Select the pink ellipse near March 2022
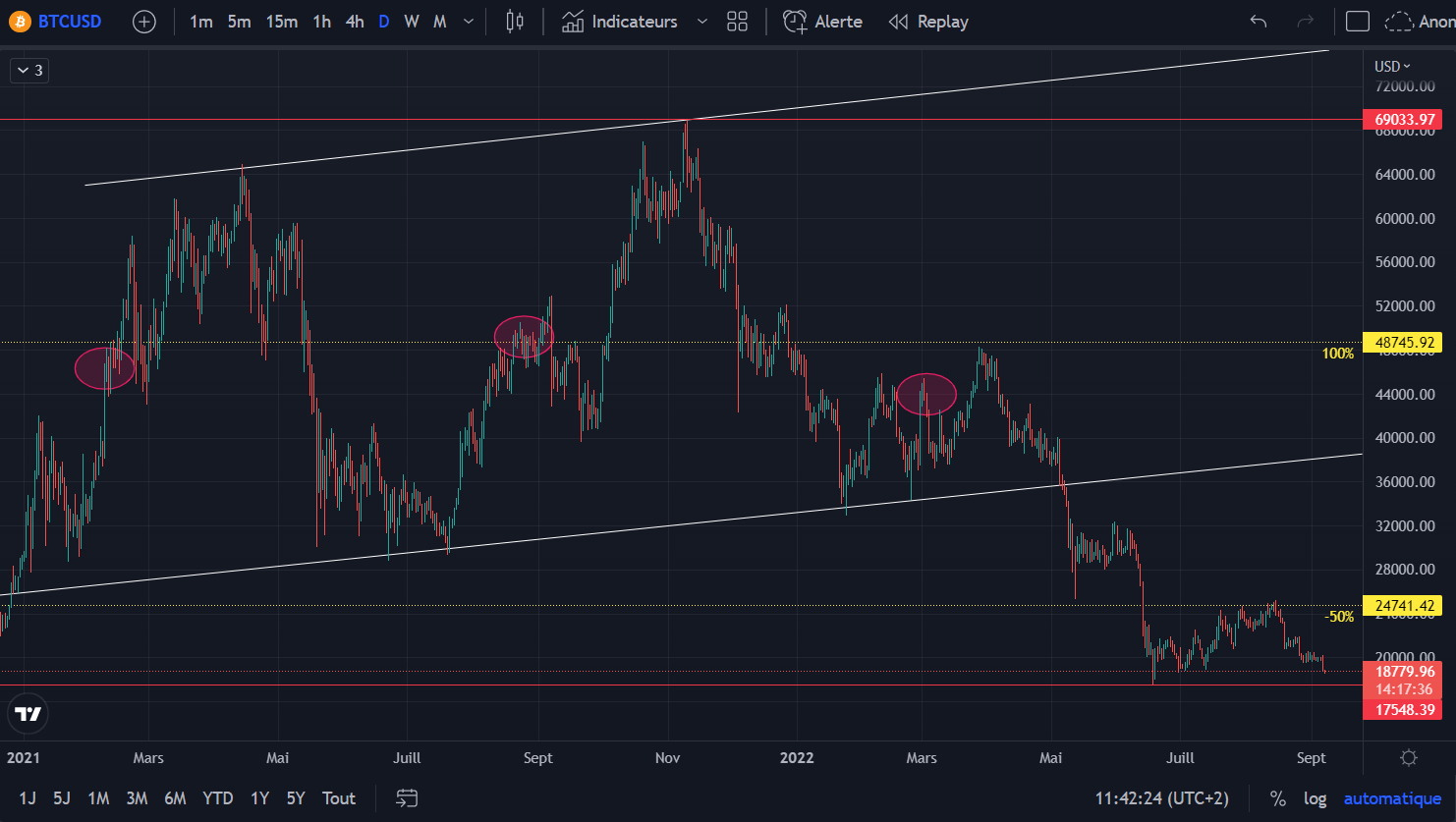Viewport: 1456px width, 822px height. (925, 394)
